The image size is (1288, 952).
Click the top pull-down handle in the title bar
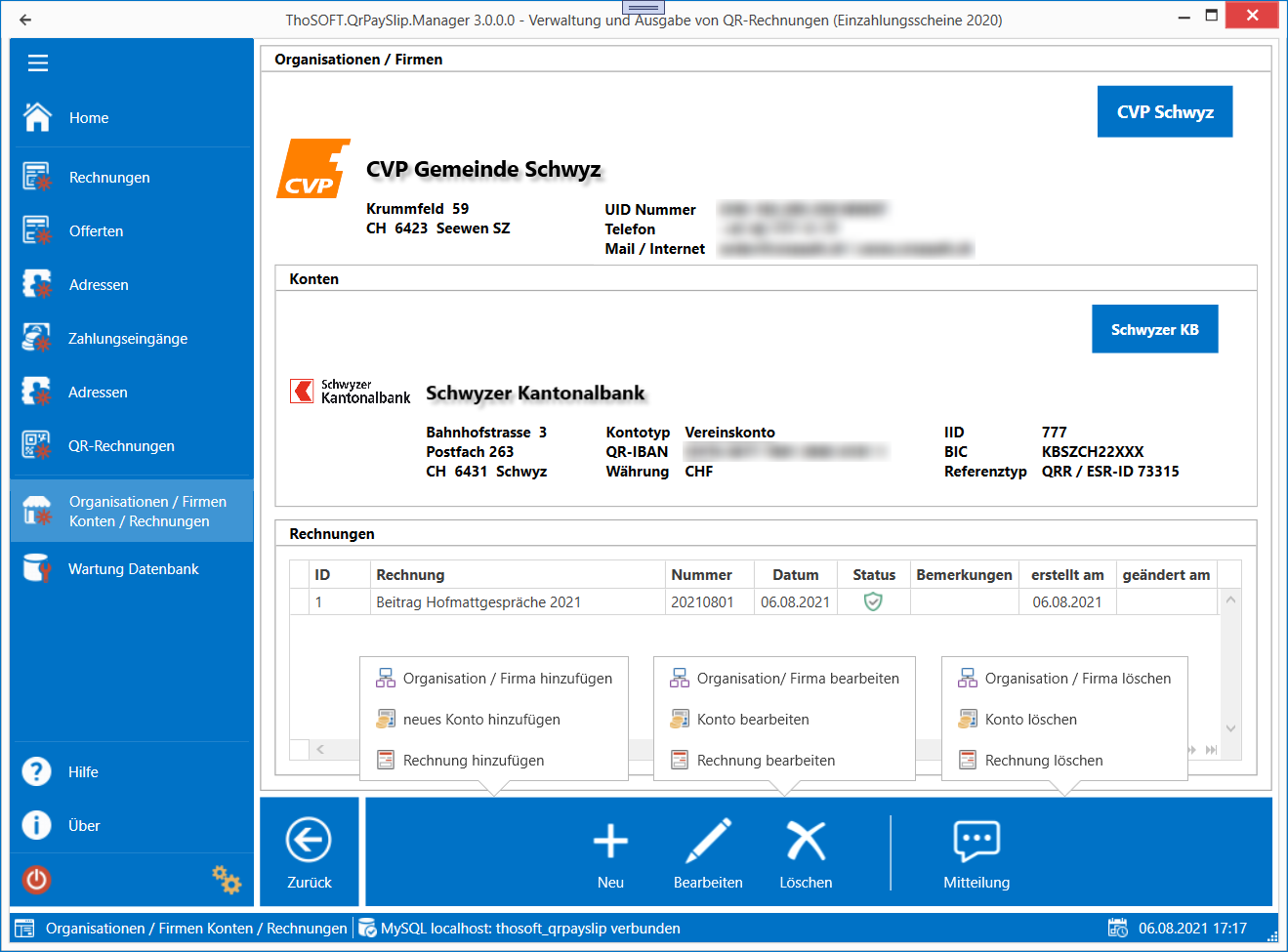point(644,7)
